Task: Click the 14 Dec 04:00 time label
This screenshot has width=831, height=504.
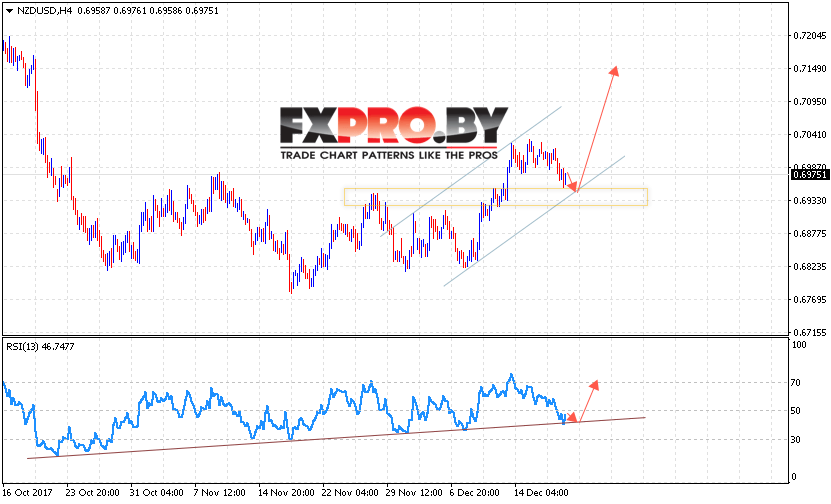Action: coord(541,492)
